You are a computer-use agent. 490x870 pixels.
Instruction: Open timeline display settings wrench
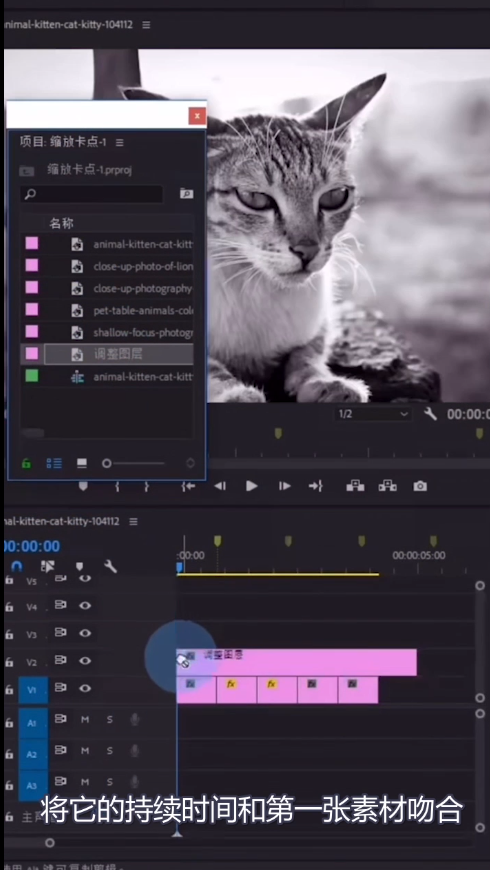(110, 566)
